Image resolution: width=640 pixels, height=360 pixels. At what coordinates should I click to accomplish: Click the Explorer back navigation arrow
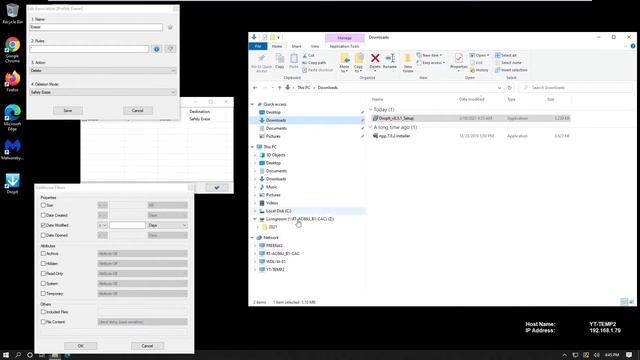pos(255,88)
